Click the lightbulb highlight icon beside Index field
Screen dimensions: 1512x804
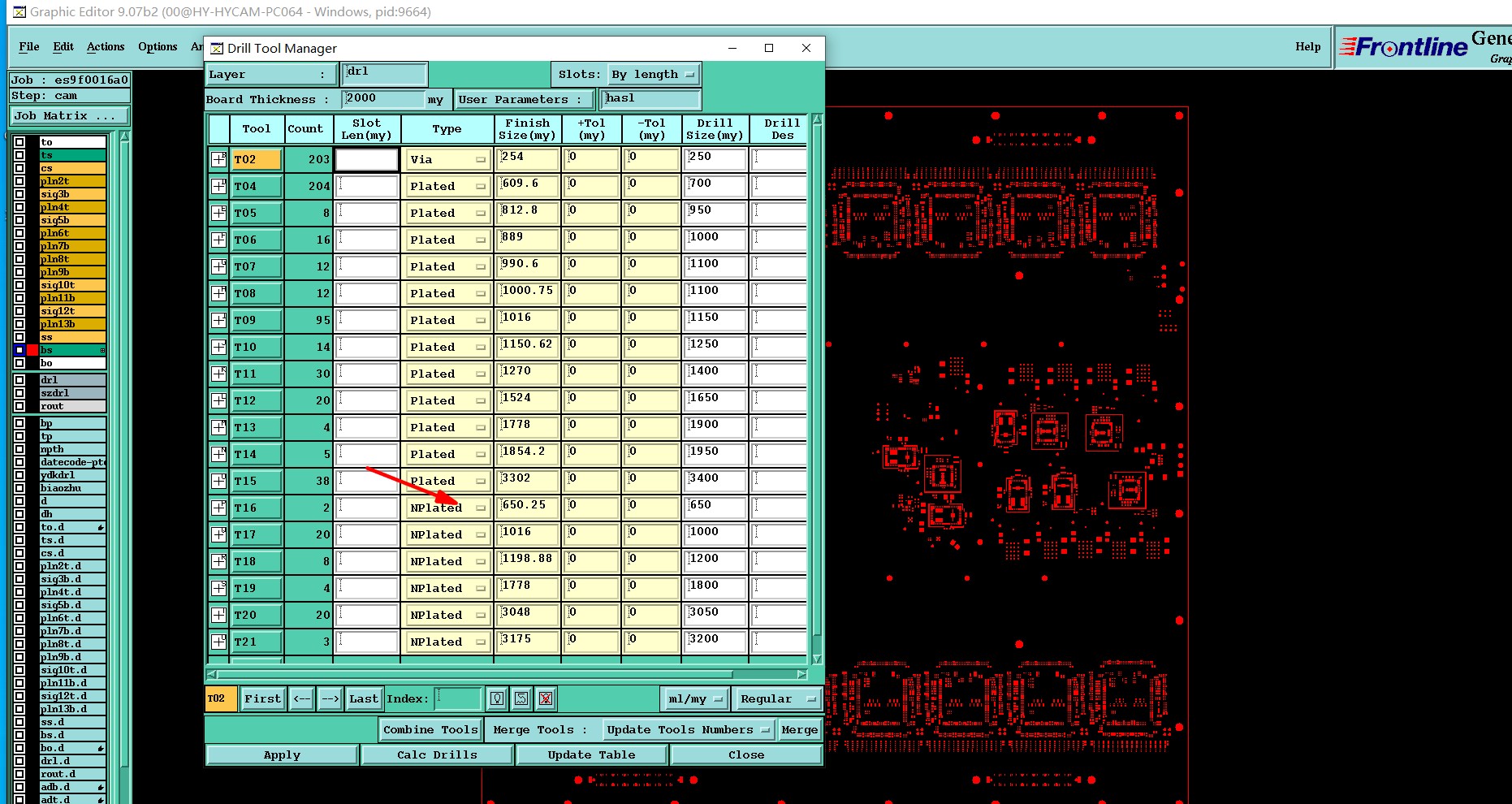coord(497,698)
